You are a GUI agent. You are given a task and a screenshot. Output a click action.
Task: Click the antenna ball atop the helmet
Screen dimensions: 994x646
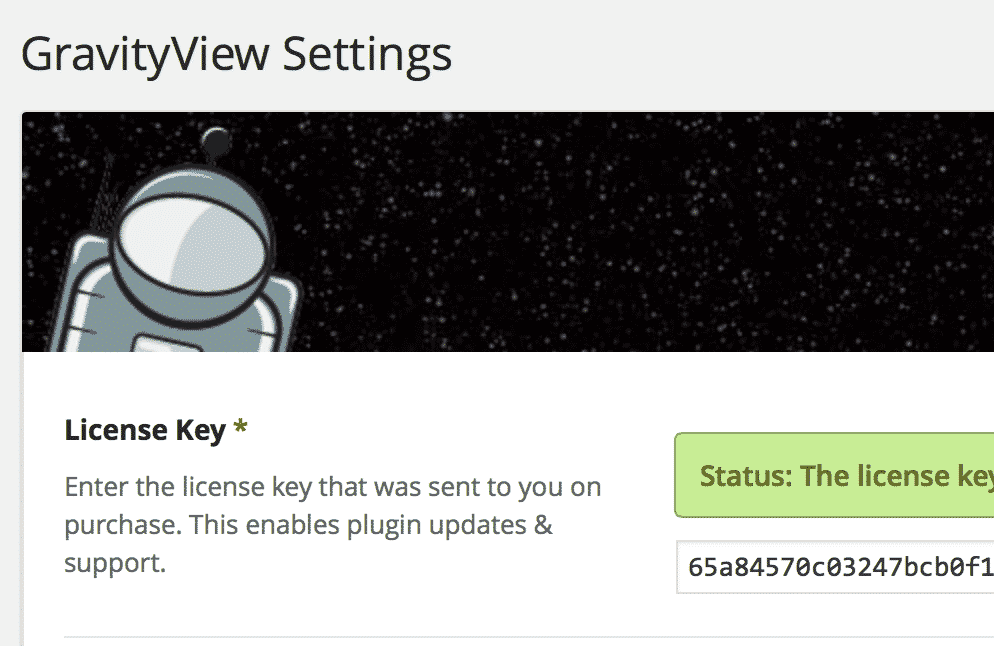pos(214,143)
